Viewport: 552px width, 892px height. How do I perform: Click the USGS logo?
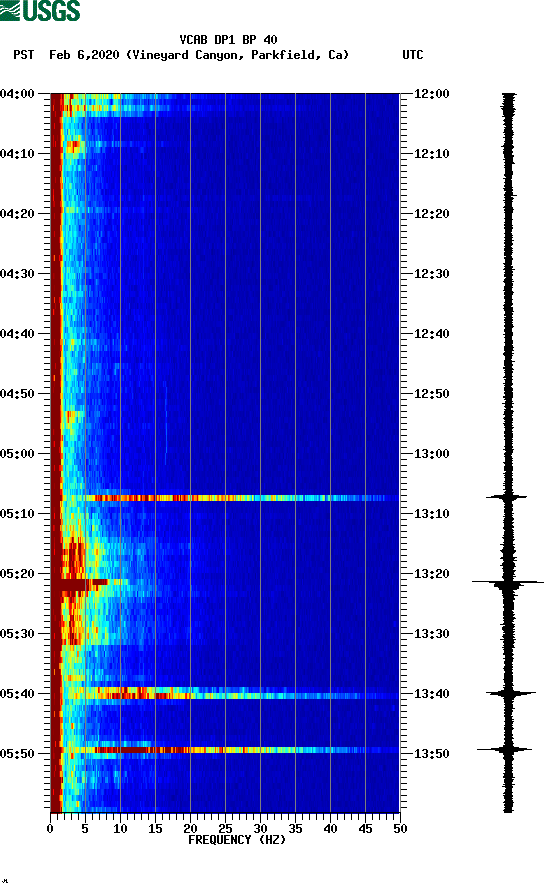click(x=40, y=10)
